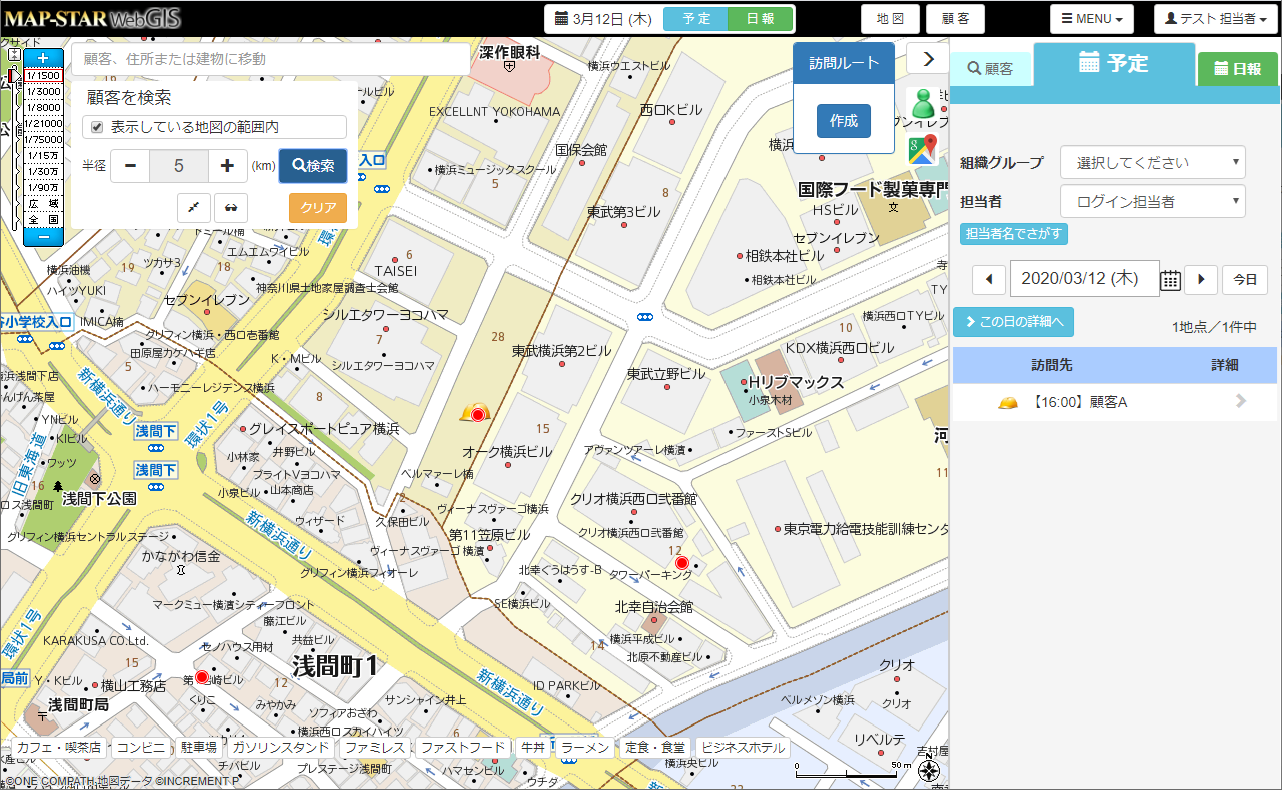Switch to the 顧客 tab in the side panel
This screenshot has height=790, width=1282.
click(990, 69)
